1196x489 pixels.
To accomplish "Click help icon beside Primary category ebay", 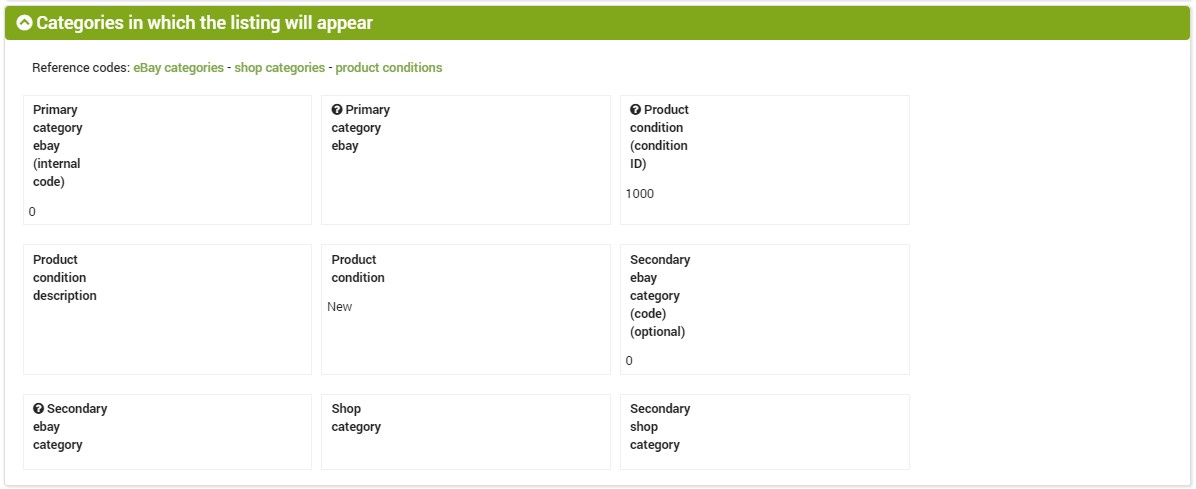I will click(x=336, y=110).
